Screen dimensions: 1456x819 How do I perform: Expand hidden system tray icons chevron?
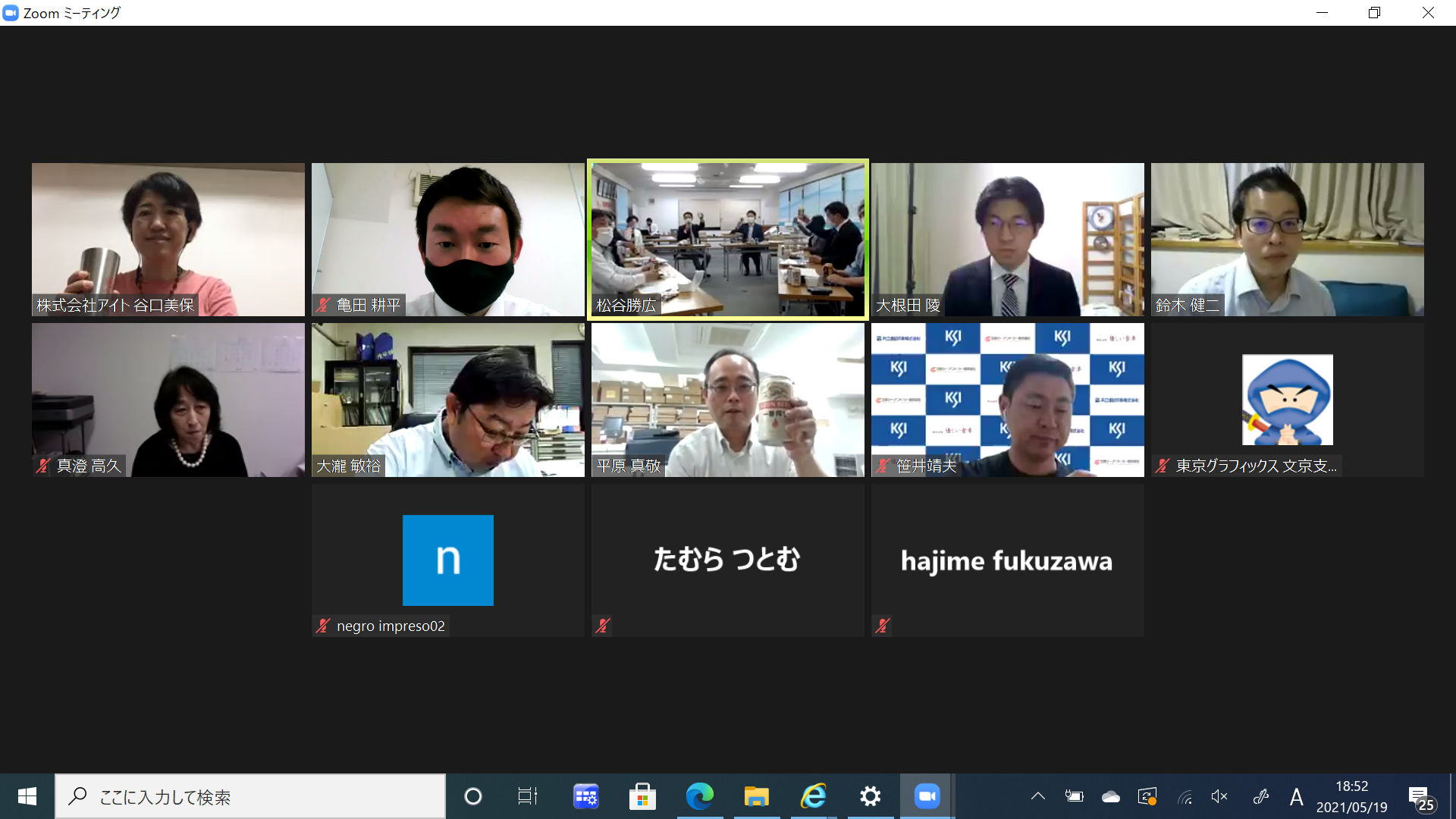point(1037,796)
